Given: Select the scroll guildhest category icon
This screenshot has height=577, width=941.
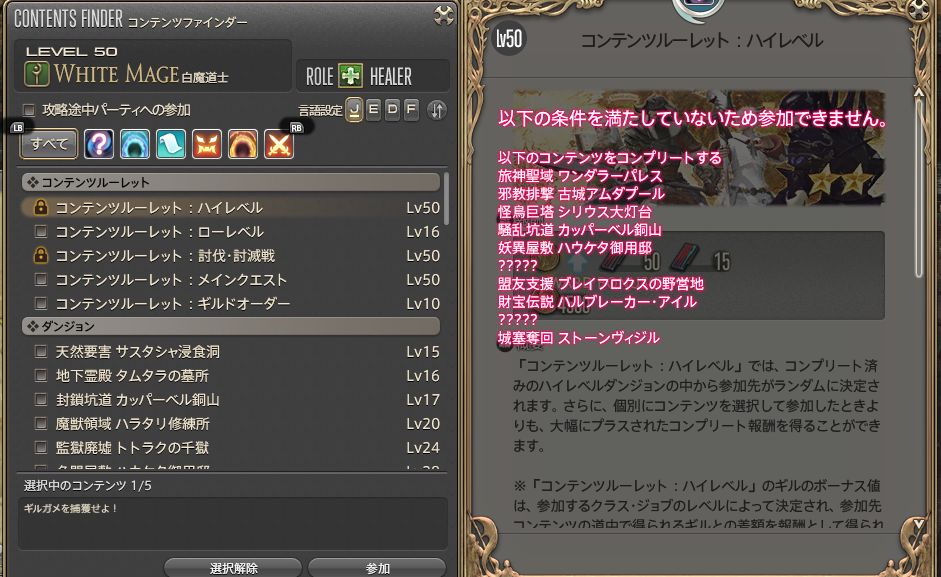Looking at the screenshot, I should tap(171, 144).
